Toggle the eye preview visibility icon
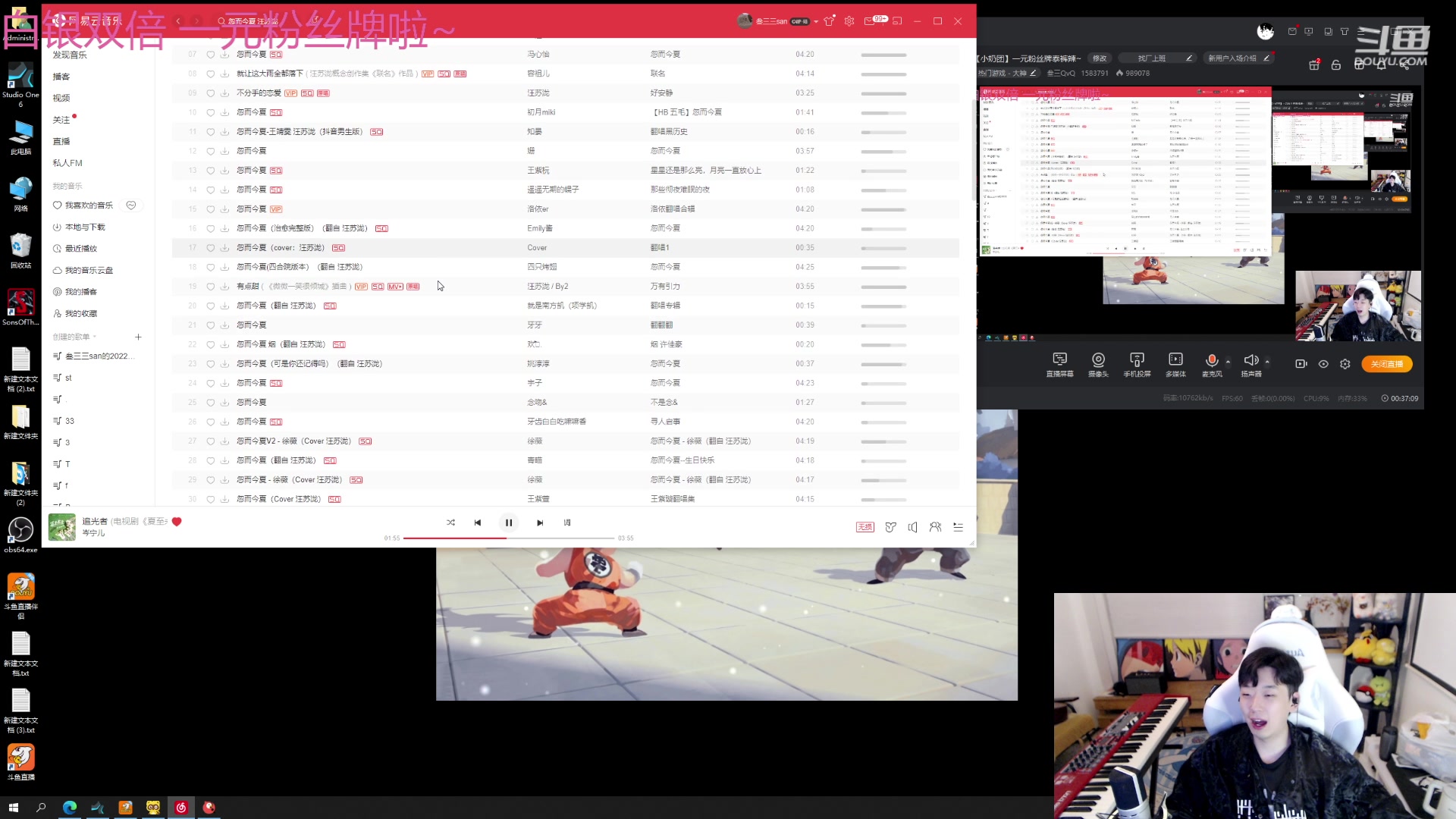1456x819 pixels. (x=1323, y=364)
